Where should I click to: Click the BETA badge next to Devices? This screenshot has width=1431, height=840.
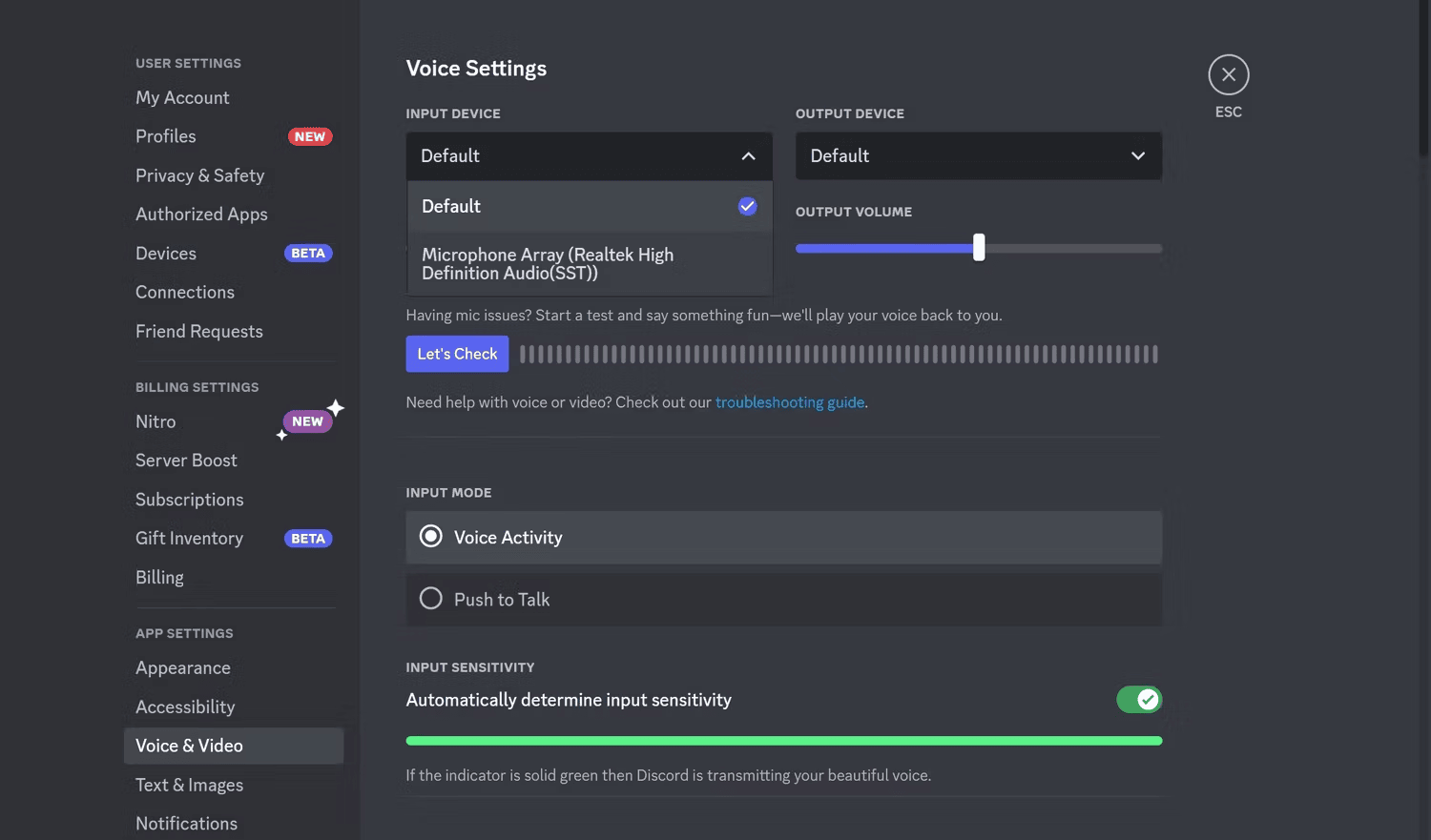308,253
